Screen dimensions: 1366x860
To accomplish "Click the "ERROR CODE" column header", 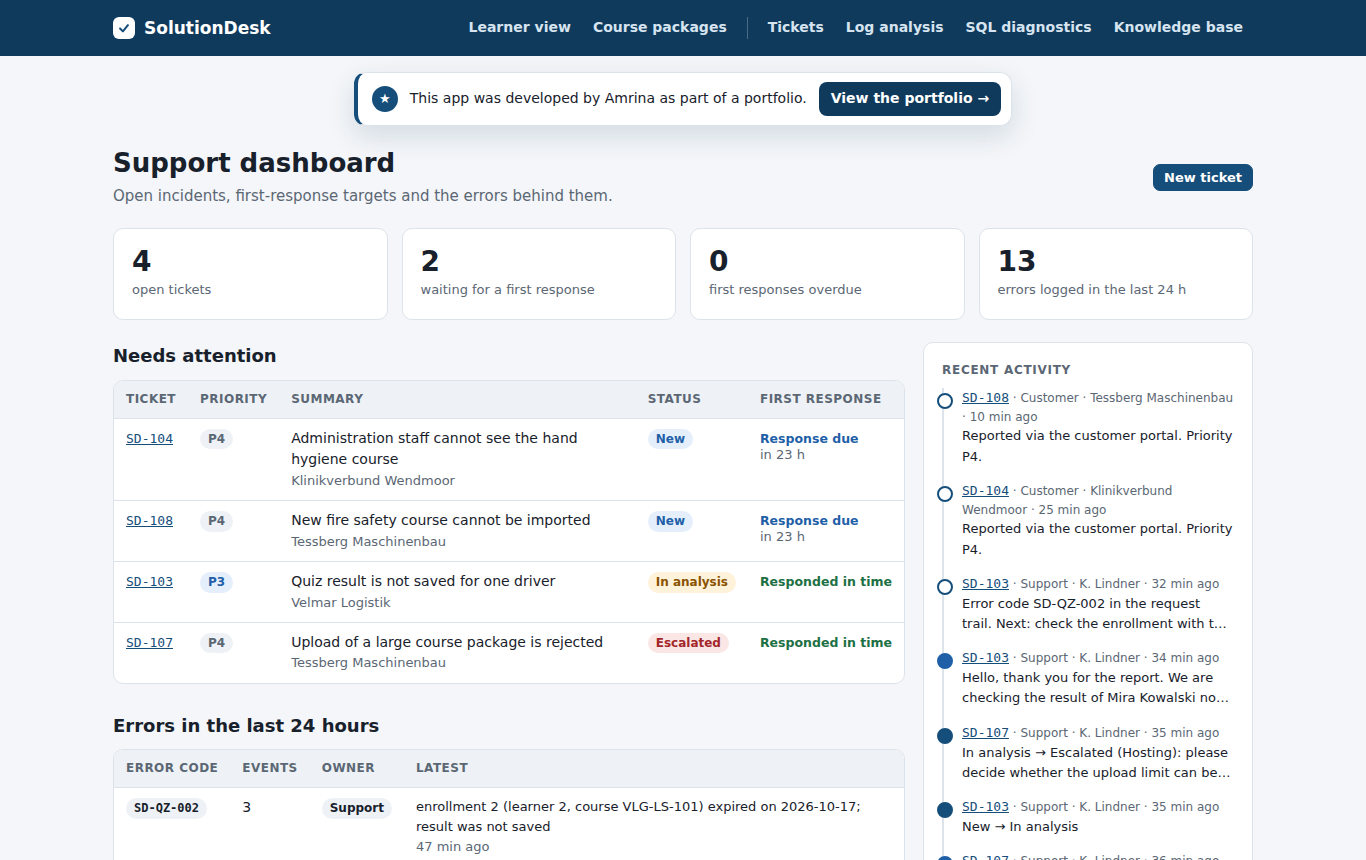I will (x=172, y=768).
